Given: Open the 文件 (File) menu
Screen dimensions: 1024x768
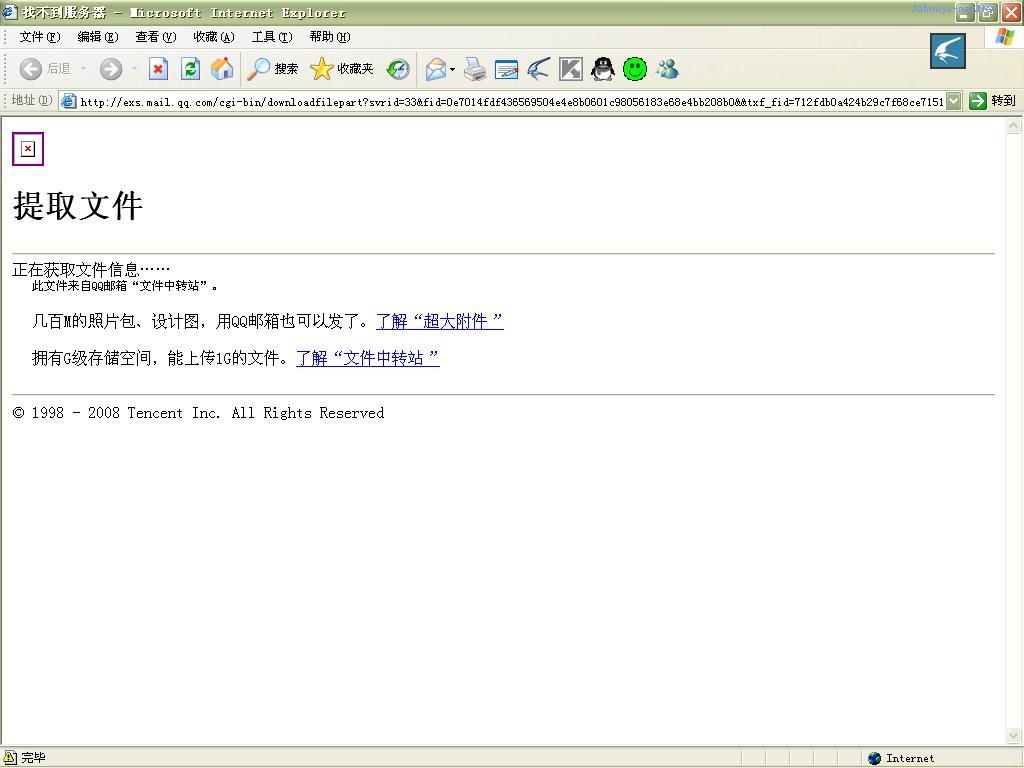Looking at the screenshot, I should tap(39, 37).
